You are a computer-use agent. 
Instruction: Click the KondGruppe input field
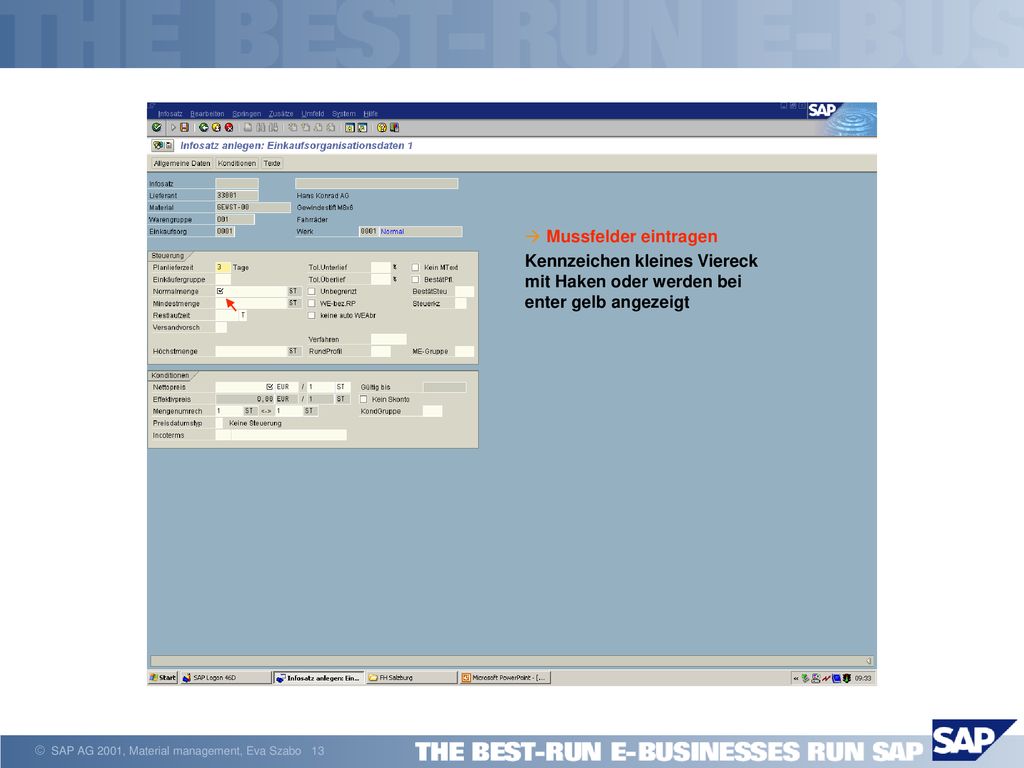(x=432, y=411)
